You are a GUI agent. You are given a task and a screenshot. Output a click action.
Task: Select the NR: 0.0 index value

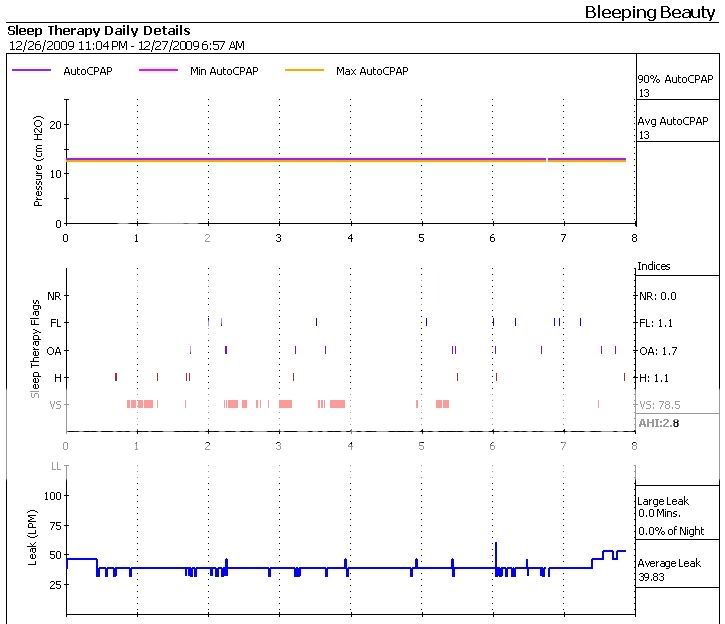657,296
